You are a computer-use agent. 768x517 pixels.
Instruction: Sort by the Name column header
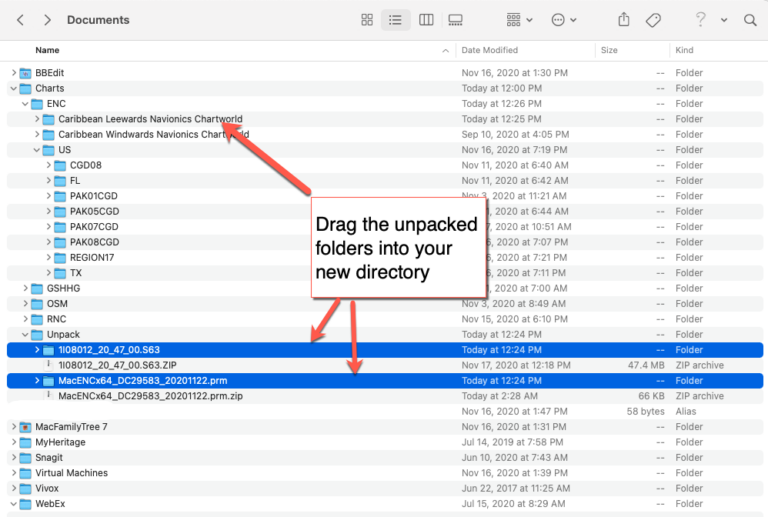47,50
